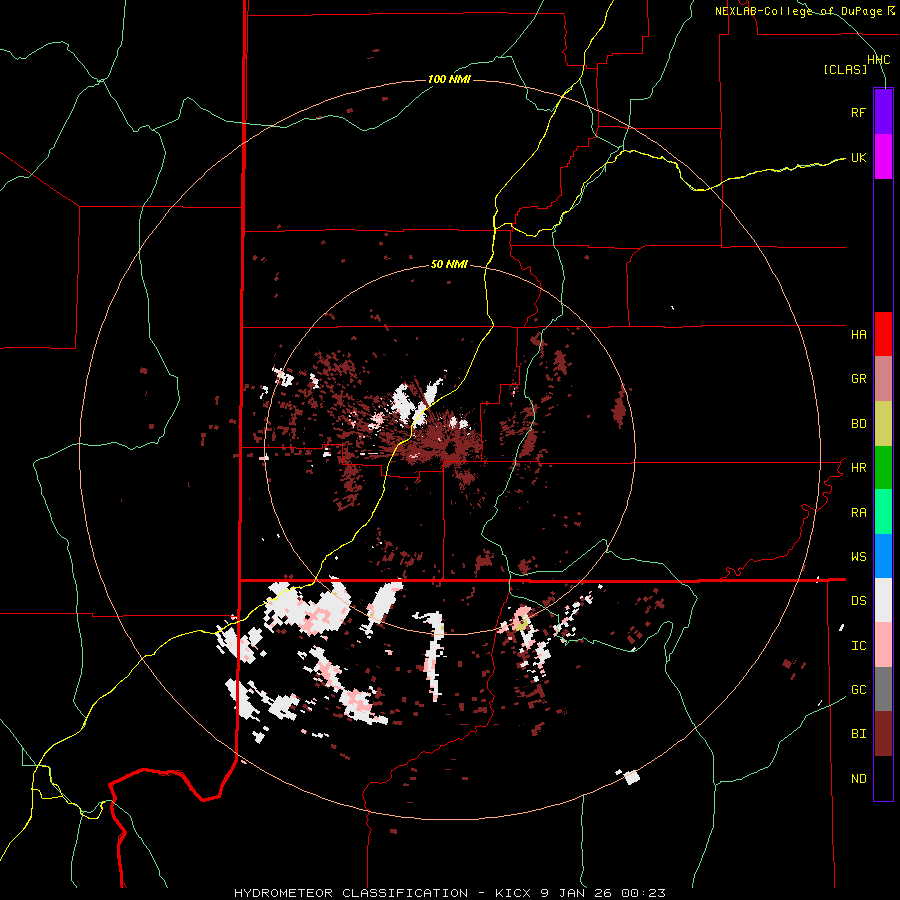Click the DS legend label
Screen dimensions: 900x900
point(858,601)
